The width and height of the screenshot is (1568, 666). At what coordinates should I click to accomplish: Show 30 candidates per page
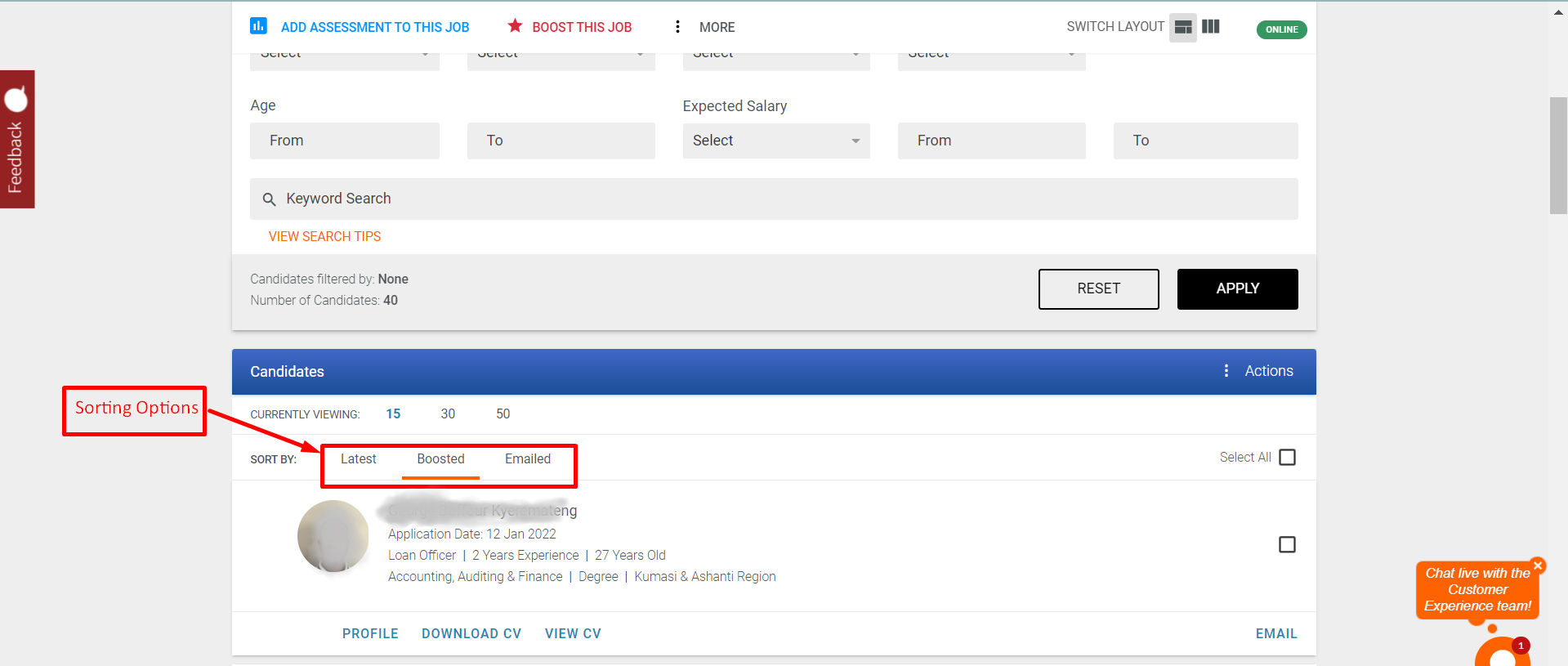[448, 414]
